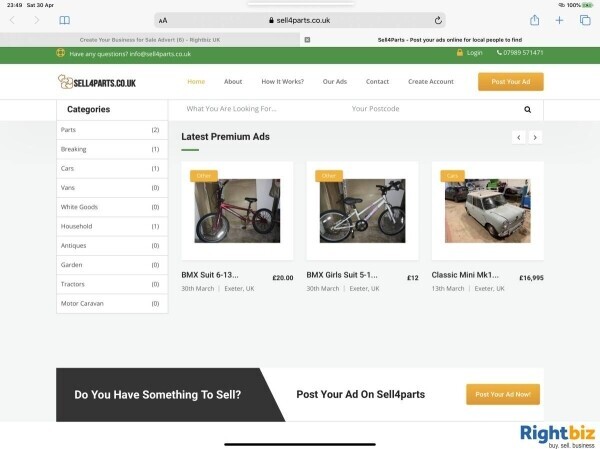Click the Sell4Parts.co.uk logo

tap(97, 82)
